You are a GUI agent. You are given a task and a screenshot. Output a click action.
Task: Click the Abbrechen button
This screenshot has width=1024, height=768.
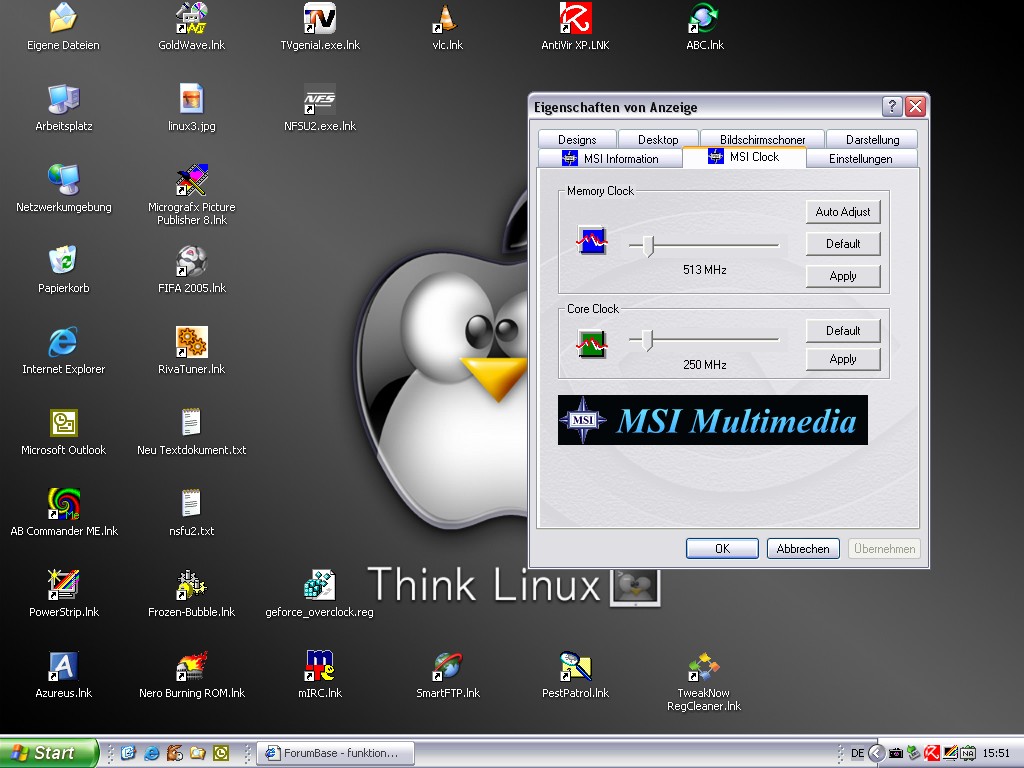click(x=803, y=549)
